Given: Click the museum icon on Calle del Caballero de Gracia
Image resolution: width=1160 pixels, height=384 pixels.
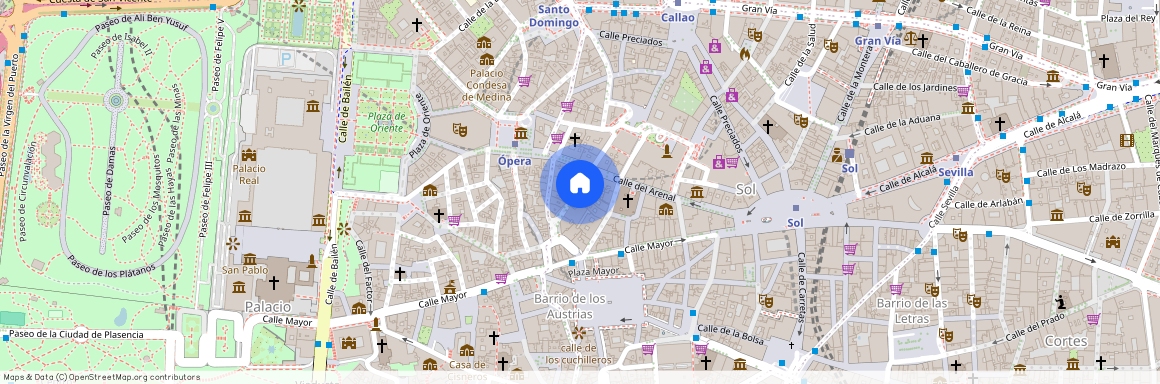Looking at the screenshot, I should (x=1053, y=76).
